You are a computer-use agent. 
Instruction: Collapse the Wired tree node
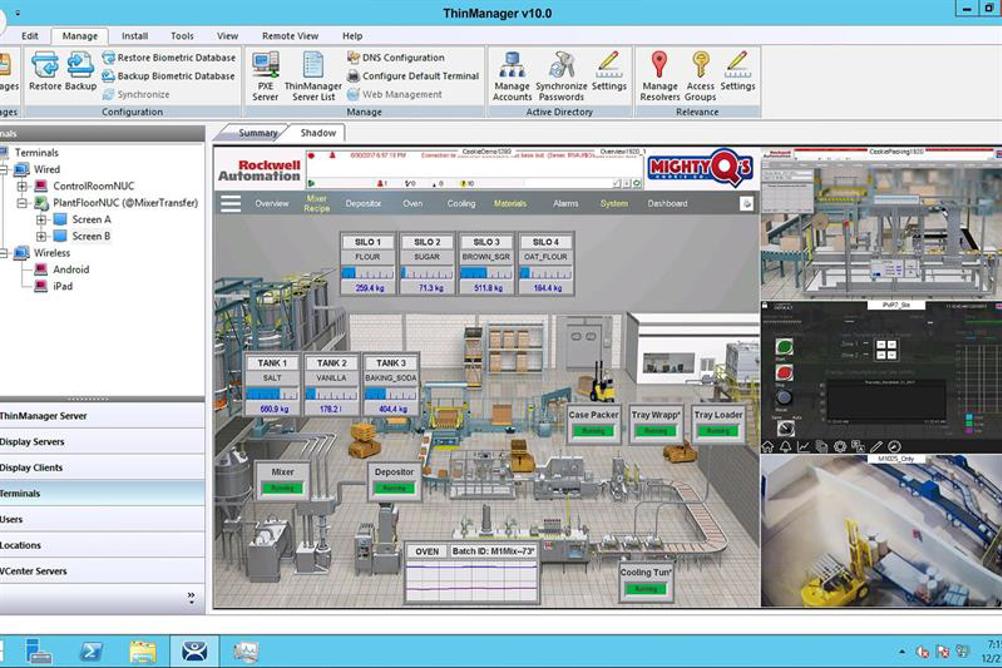pyautogui.click(x=3, y=169)
